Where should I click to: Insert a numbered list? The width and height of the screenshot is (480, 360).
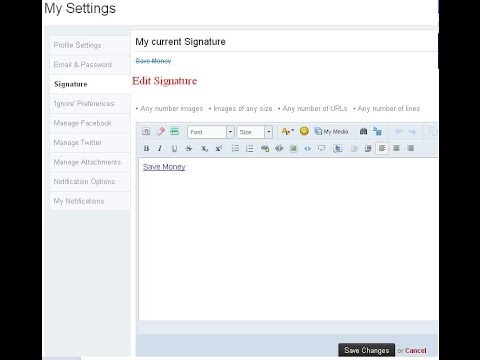pos(249,148)
